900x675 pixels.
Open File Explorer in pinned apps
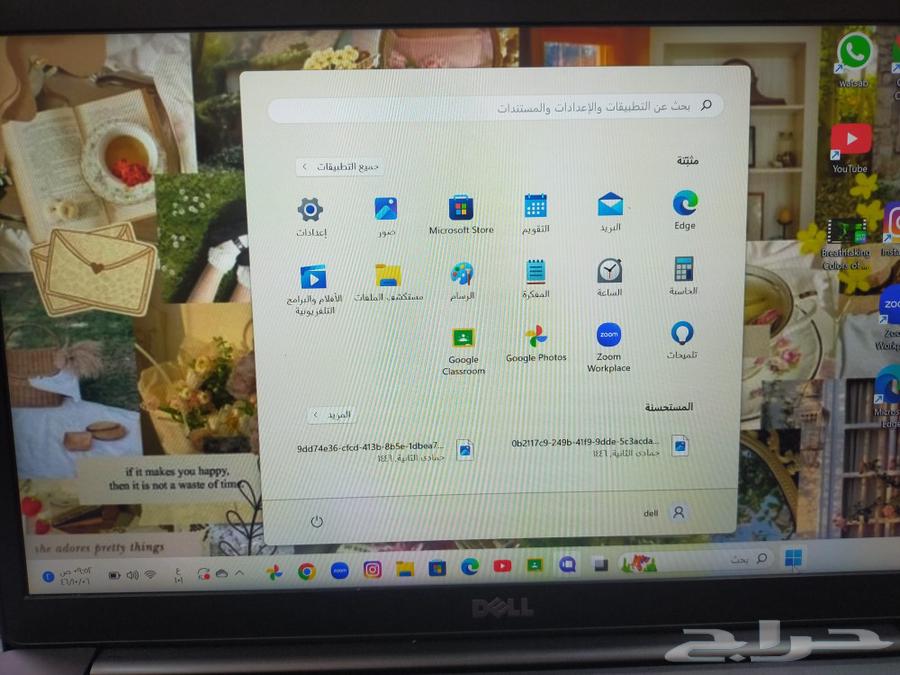[389, 282]
